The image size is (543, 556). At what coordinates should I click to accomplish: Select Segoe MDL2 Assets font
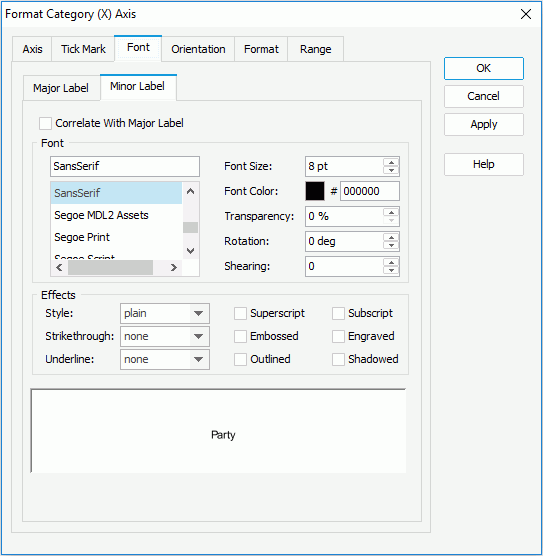pyautogui.click(x=116, y=215)
